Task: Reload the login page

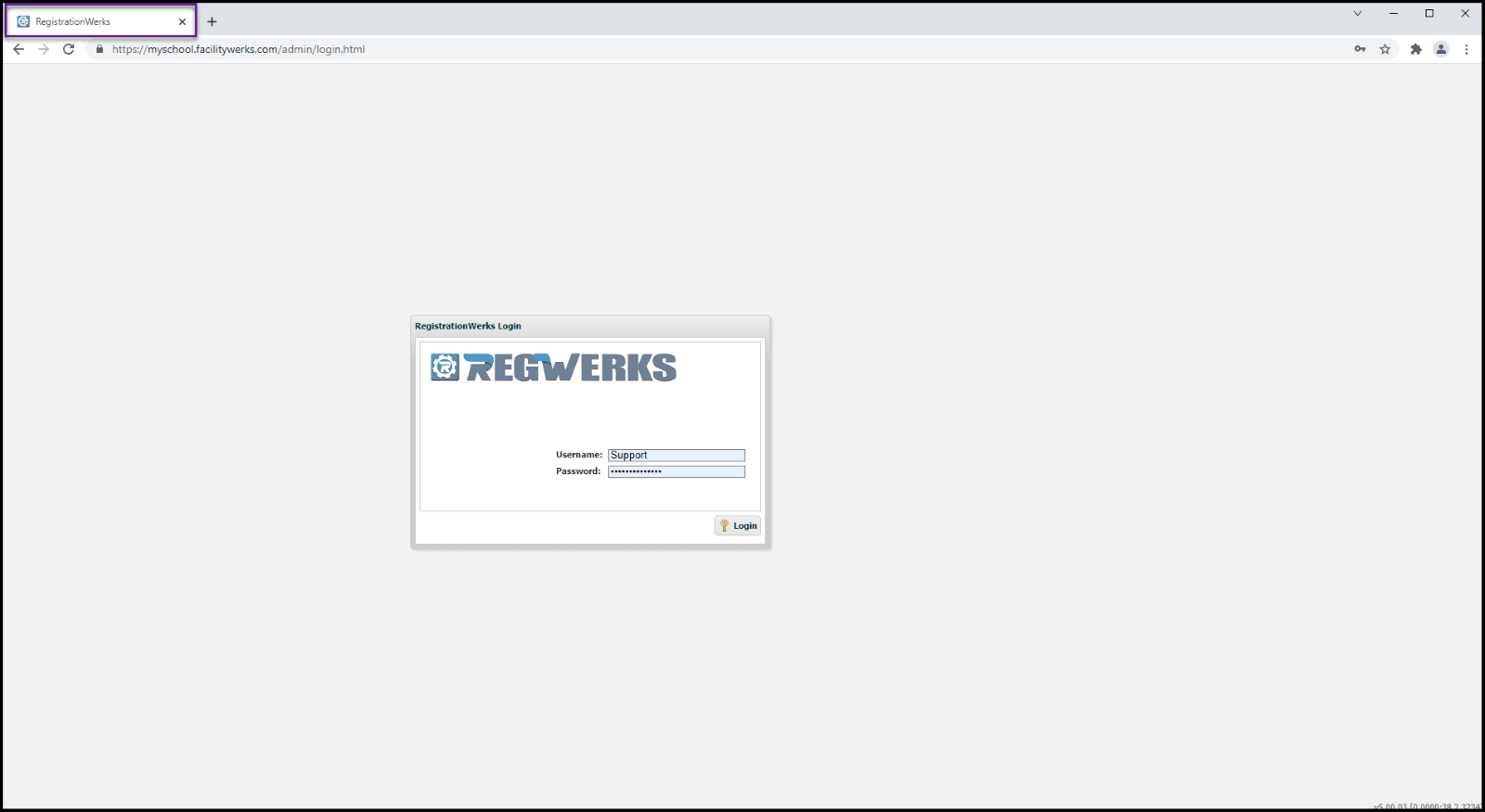Action: point(69,49)
